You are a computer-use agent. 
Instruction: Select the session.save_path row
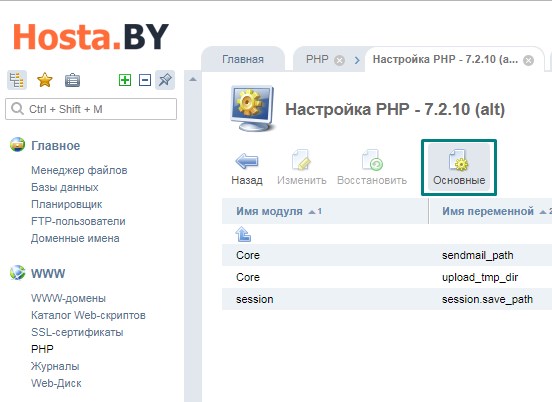tap(387, 299)
